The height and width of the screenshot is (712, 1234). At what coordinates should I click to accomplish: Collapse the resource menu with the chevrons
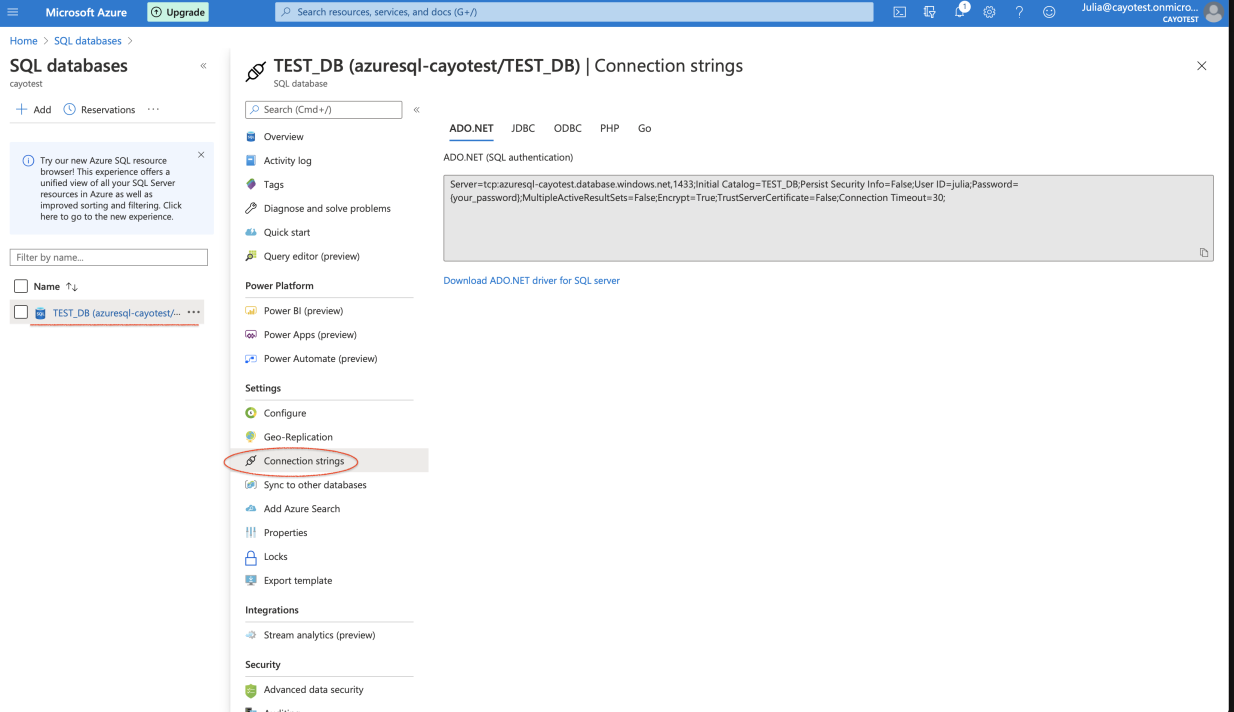point(417,110)
